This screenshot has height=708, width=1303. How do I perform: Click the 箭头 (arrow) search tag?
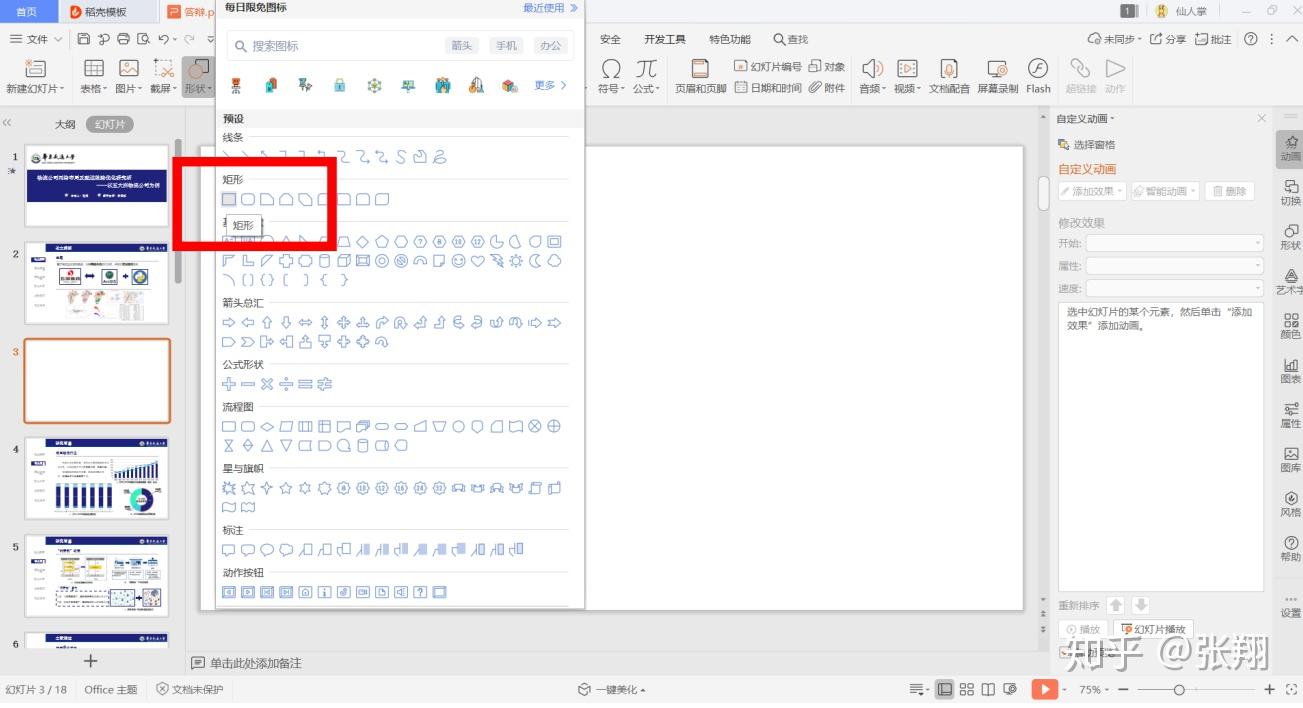(x=461, y=46)
